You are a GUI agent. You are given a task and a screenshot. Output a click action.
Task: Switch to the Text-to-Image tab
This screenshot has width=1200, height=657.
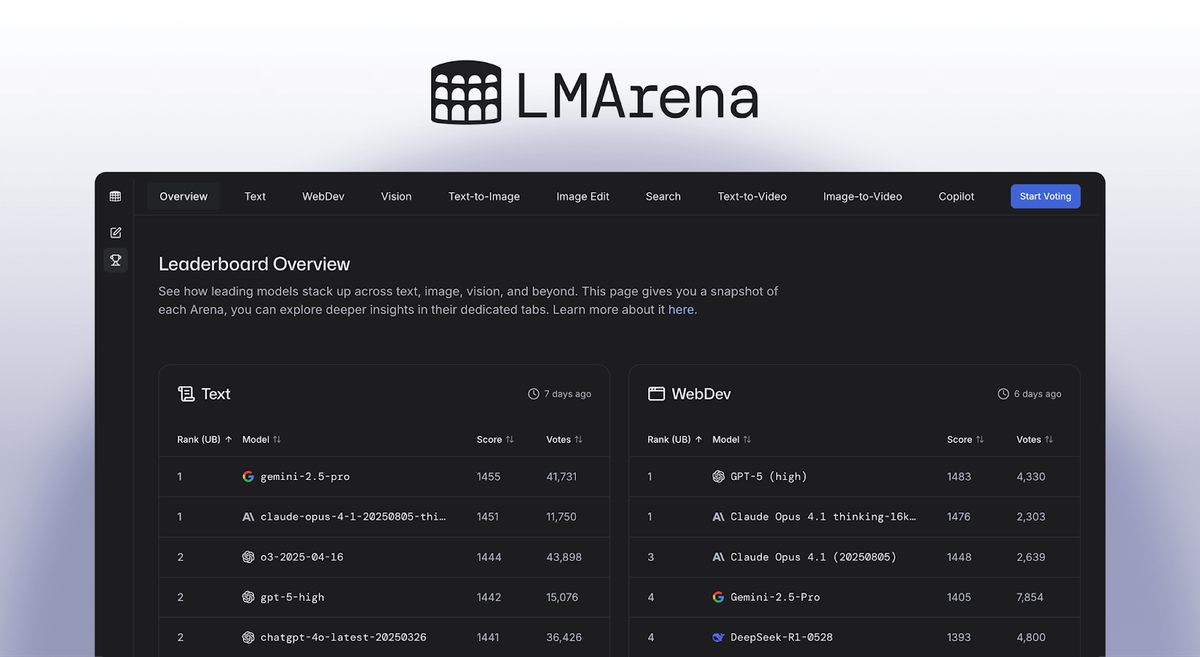tap(484, 196)
